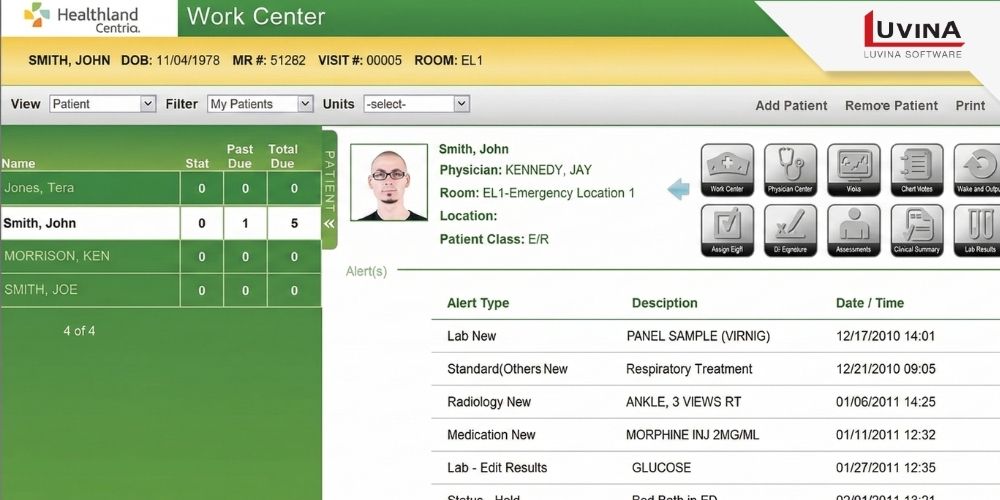Open the Units select dropdown
1000x500 pixels.
point(416,104)
